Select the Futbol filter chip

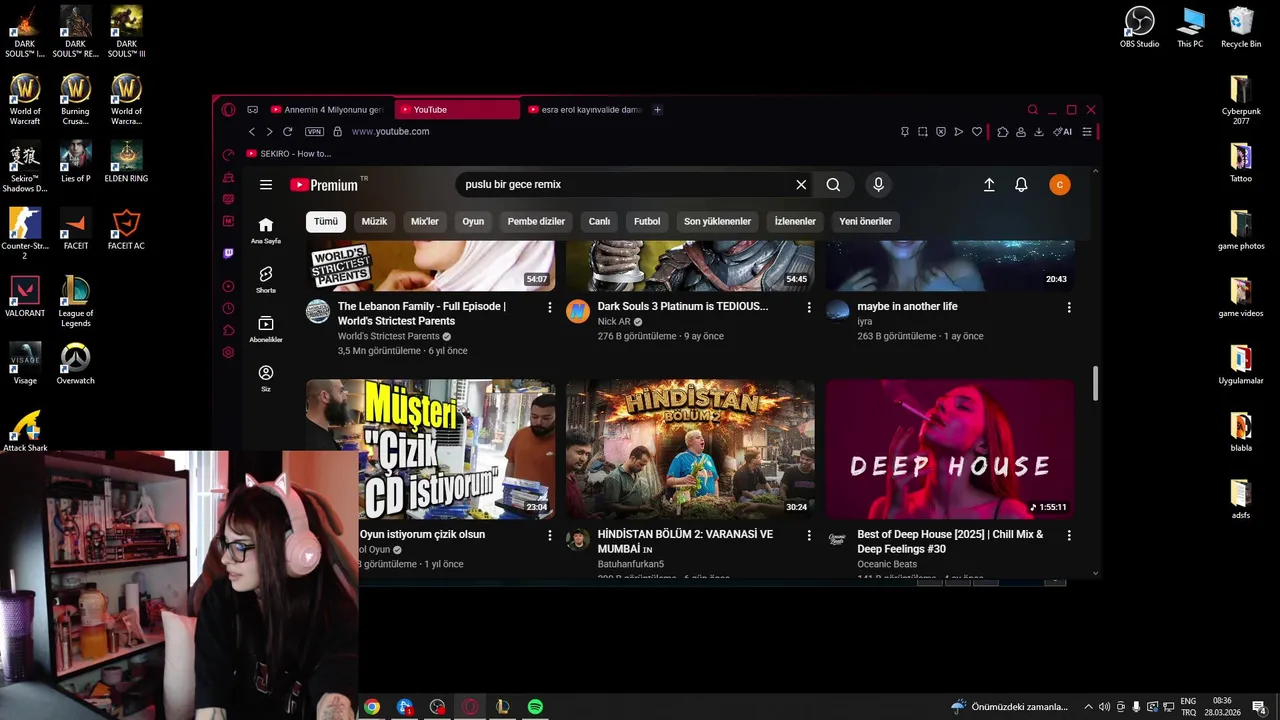(x=647, y=221)
